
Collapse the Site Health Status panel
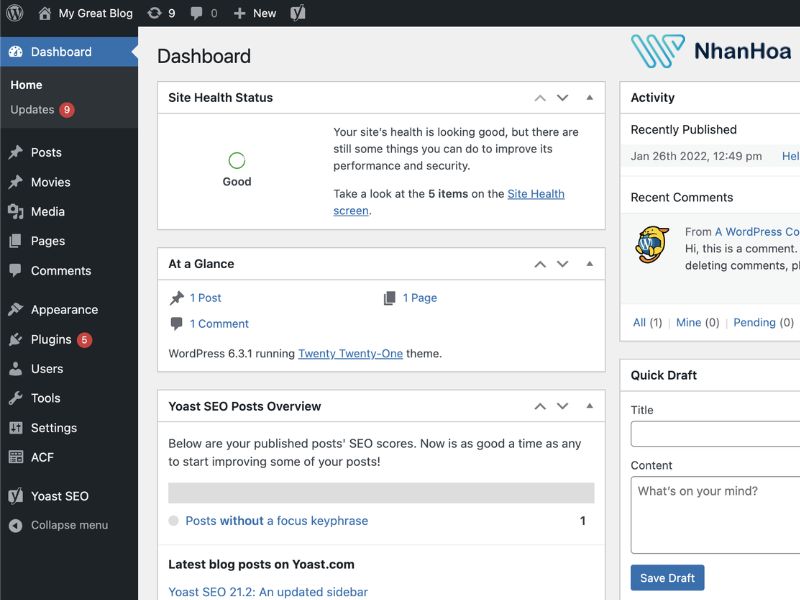tap(590, 97)
